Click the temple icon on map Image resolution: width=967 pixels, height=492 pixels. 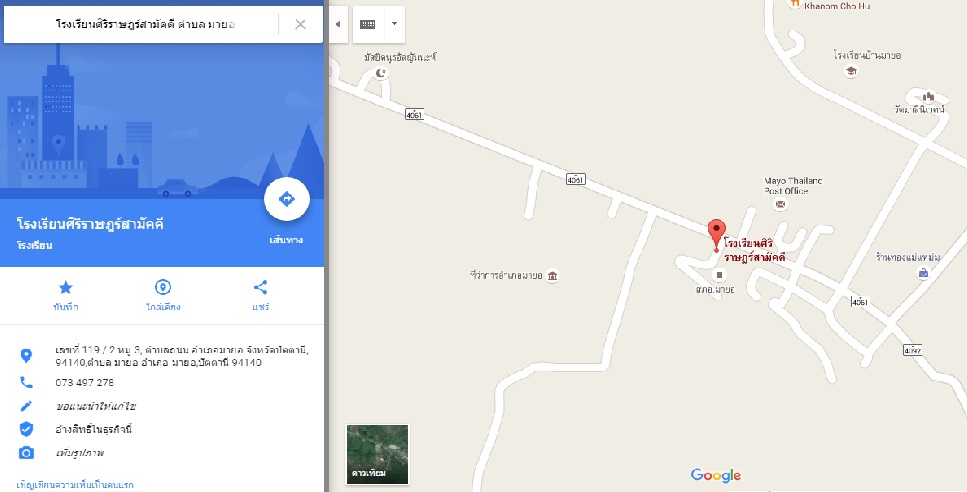(928, 96)
